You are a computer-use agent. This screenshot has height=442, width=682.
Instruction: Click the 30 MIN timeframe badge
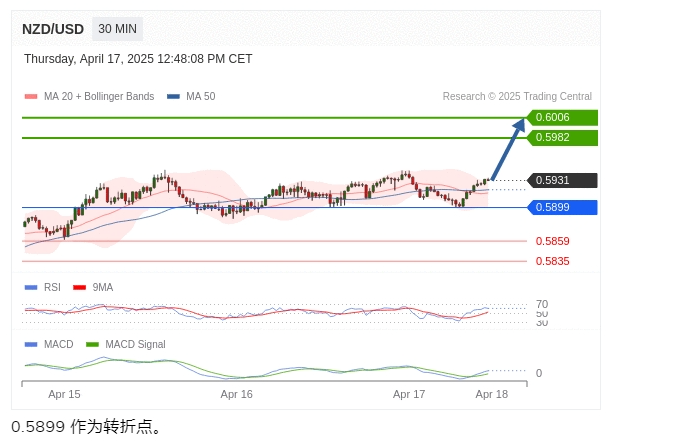(117, 29)
